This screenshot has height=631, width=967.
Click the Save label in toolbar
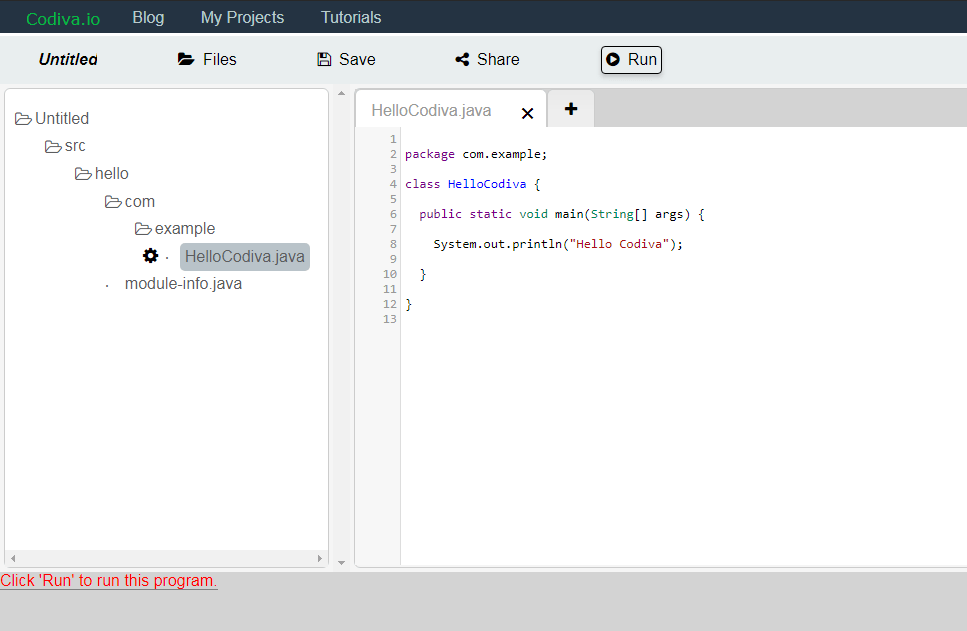[x=357, y=59]
